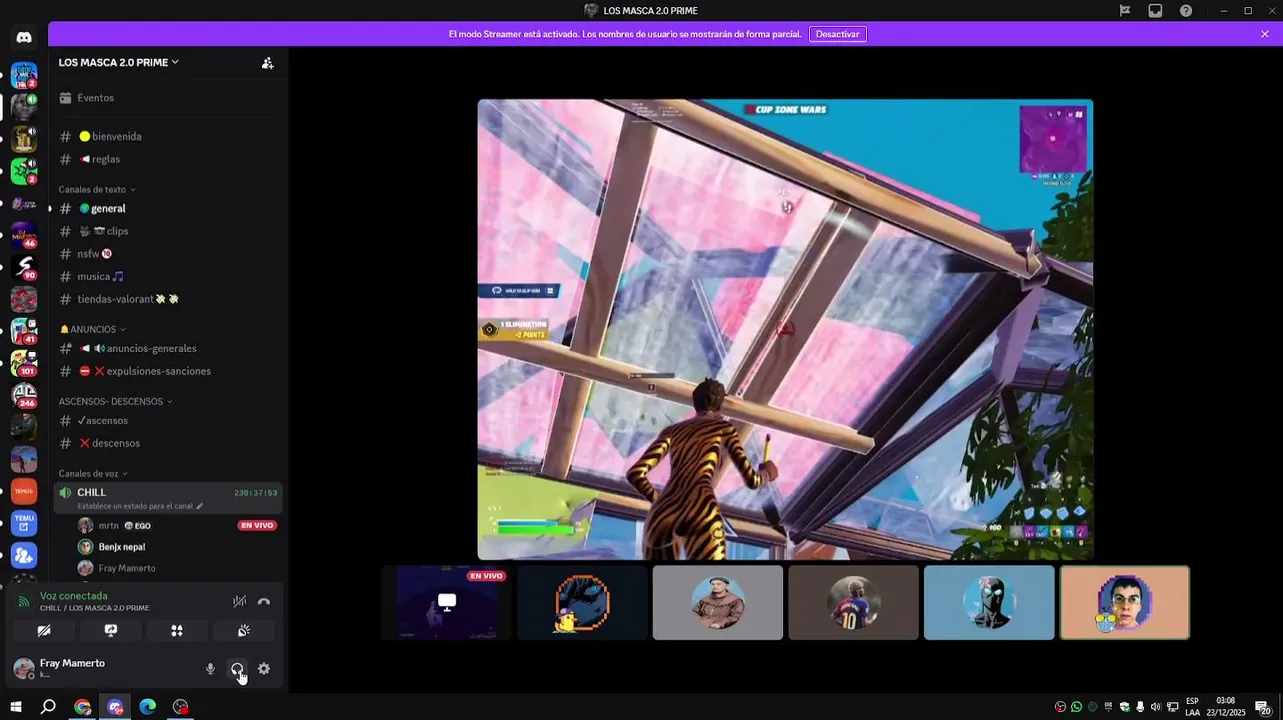Turn on camera from voice panel
Image resolution: width=1283 pixels, height=720 pixels.
click(x=44, y=631)
